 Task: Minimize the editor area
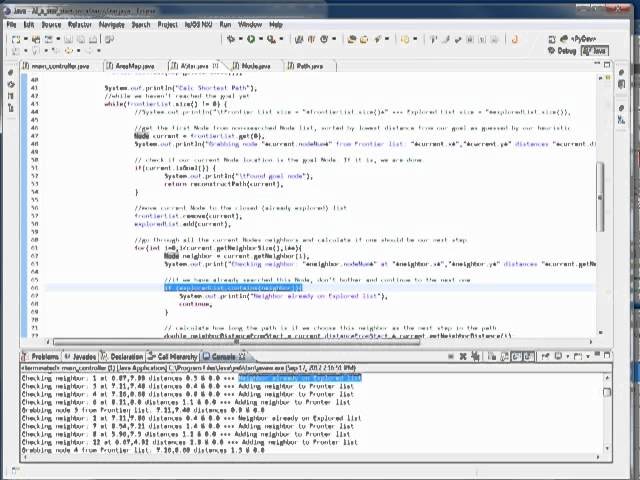(597, 64)
